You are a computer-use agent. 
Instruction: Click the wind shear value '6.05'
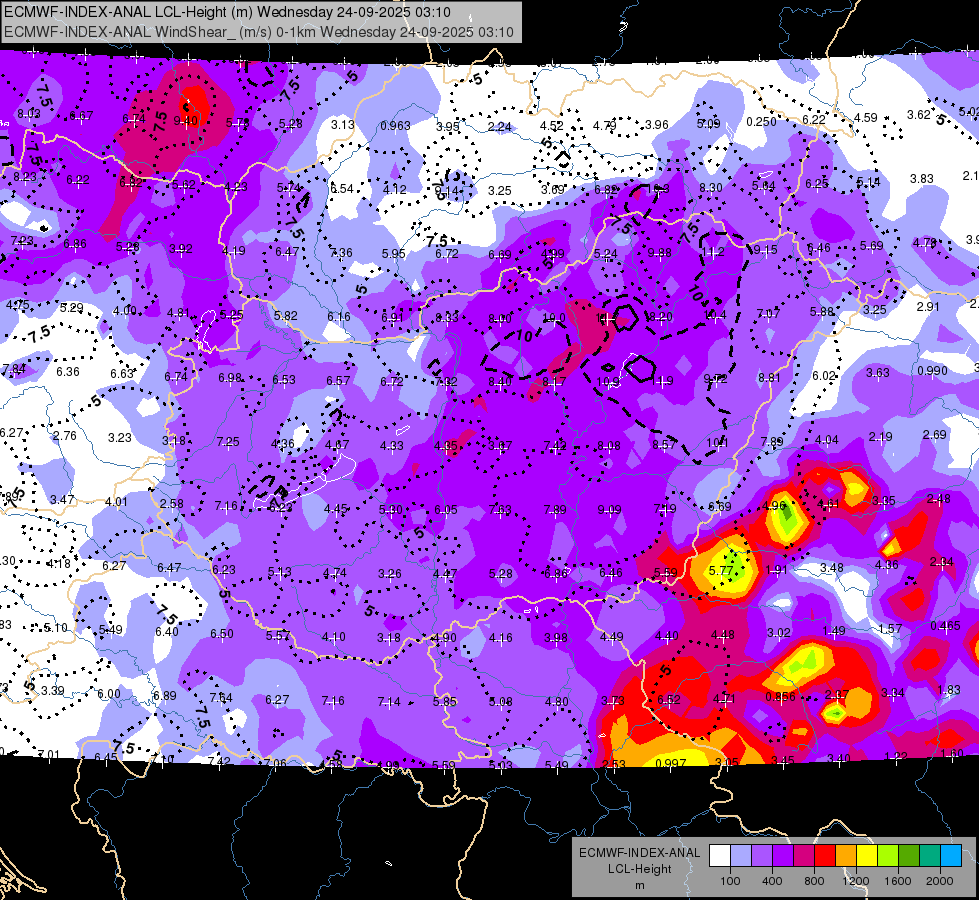(446, 510)
